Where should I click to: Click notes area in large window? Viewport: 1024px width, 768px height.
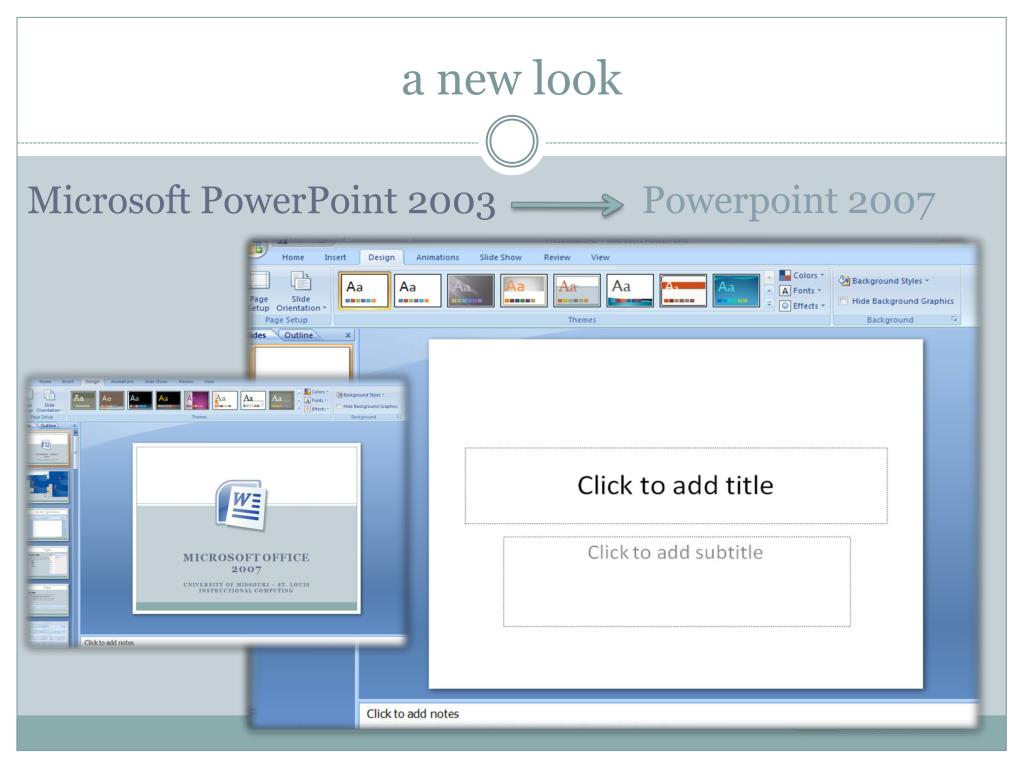(x=669, y=714)
